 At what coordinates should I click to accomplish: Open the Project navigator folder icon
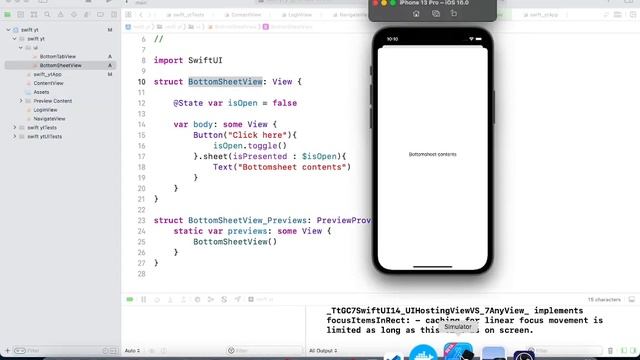tap(7, 15)
